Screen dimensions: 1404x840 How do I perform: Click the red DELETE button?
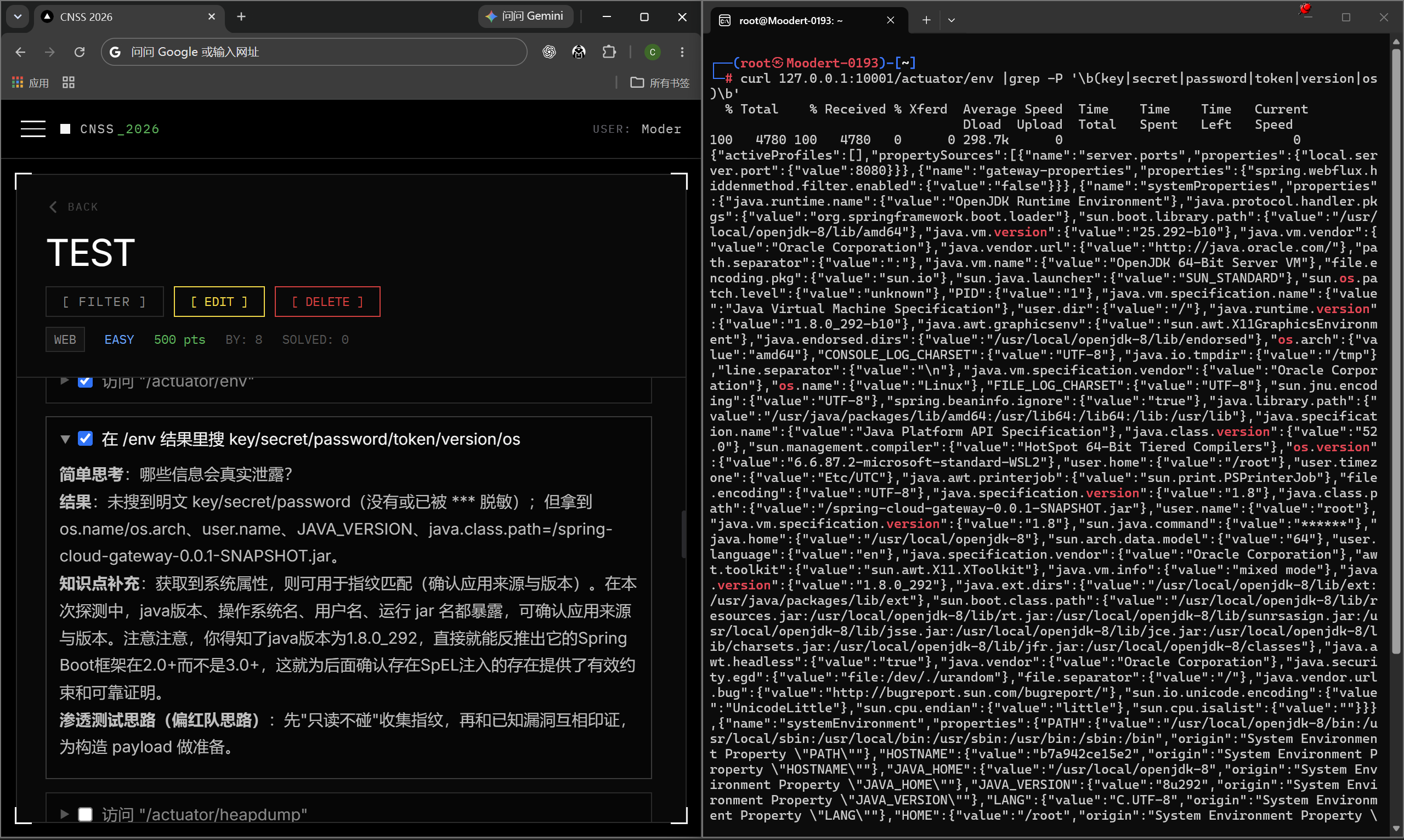click(x=327, y=302)
